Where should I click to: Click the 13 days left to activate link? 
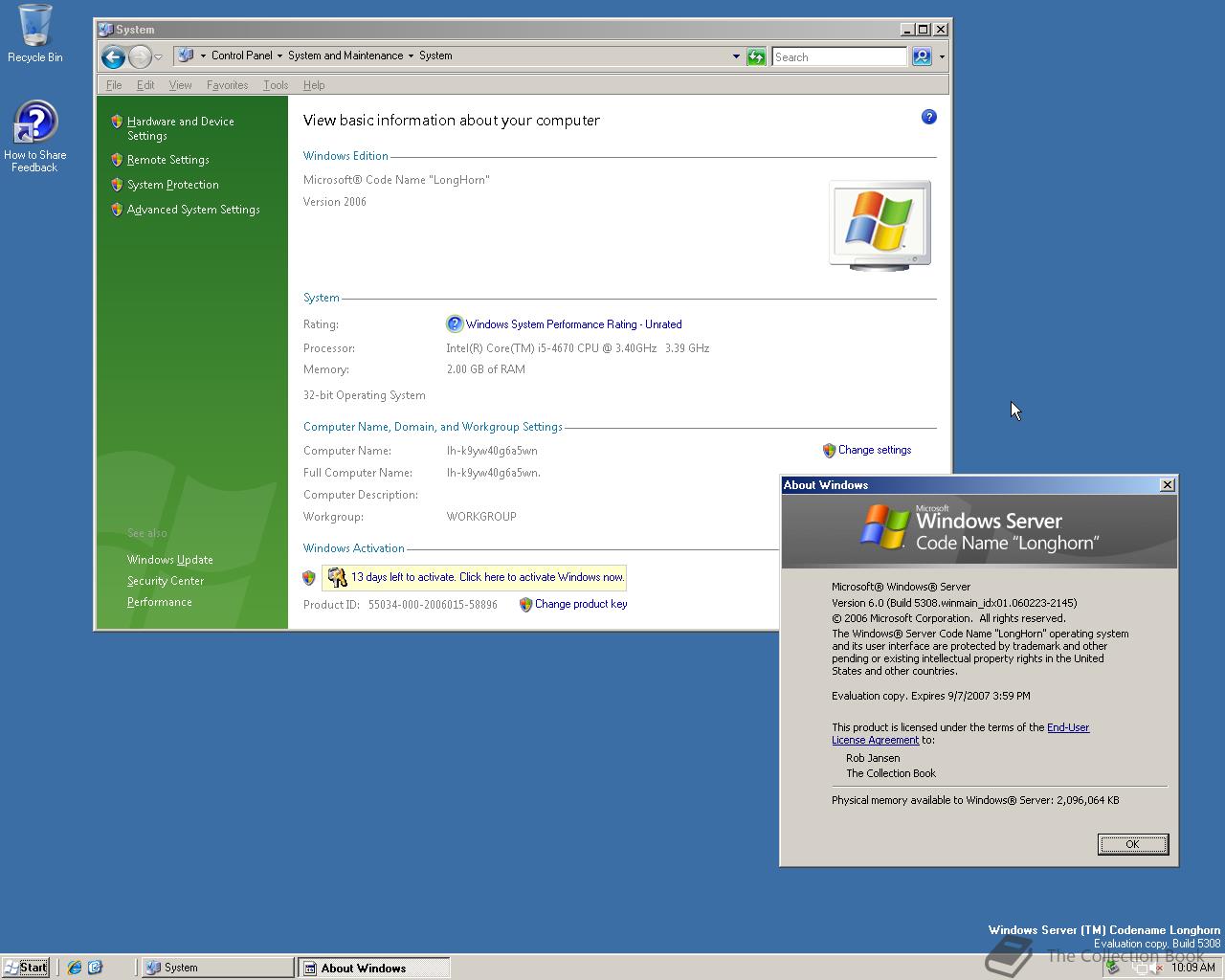point(488,577)
